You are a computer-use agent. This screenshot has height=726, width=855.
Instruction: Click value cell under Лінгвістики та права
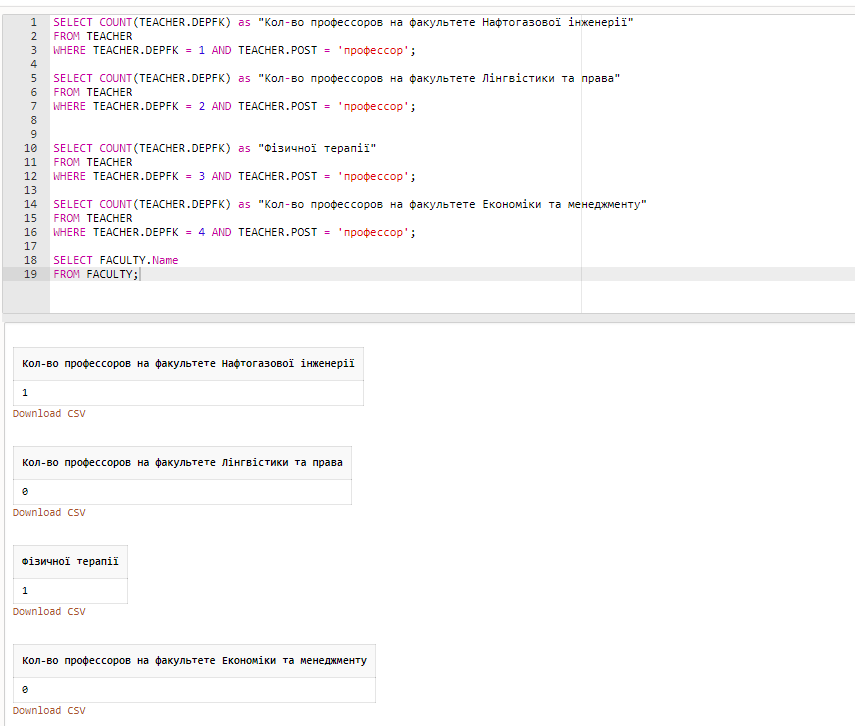click(x=182, y=492)
